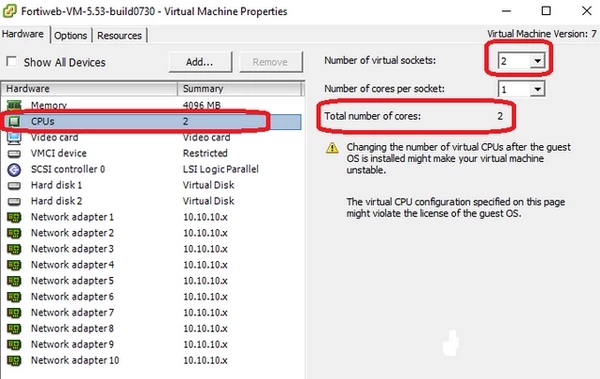Select Network adapter 8 label
Viewport: 600px width, 379px height.
[x=72, y=328]
